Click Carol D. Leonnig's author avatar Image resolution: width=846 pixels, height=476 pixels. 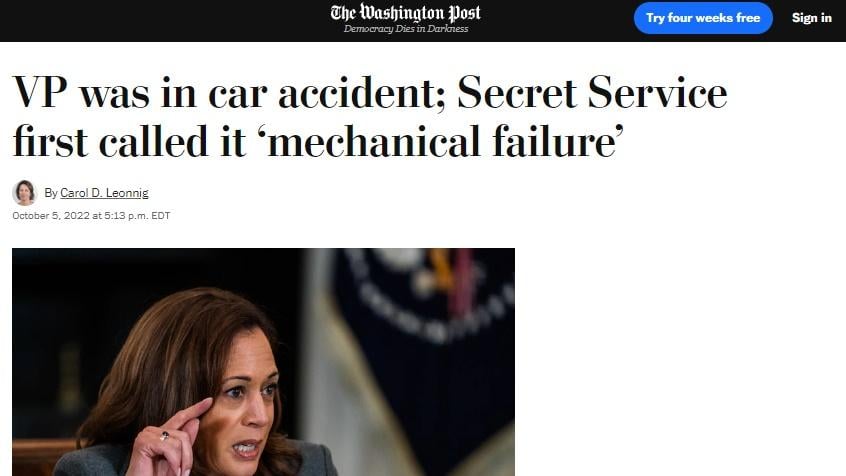pos(24,193)
